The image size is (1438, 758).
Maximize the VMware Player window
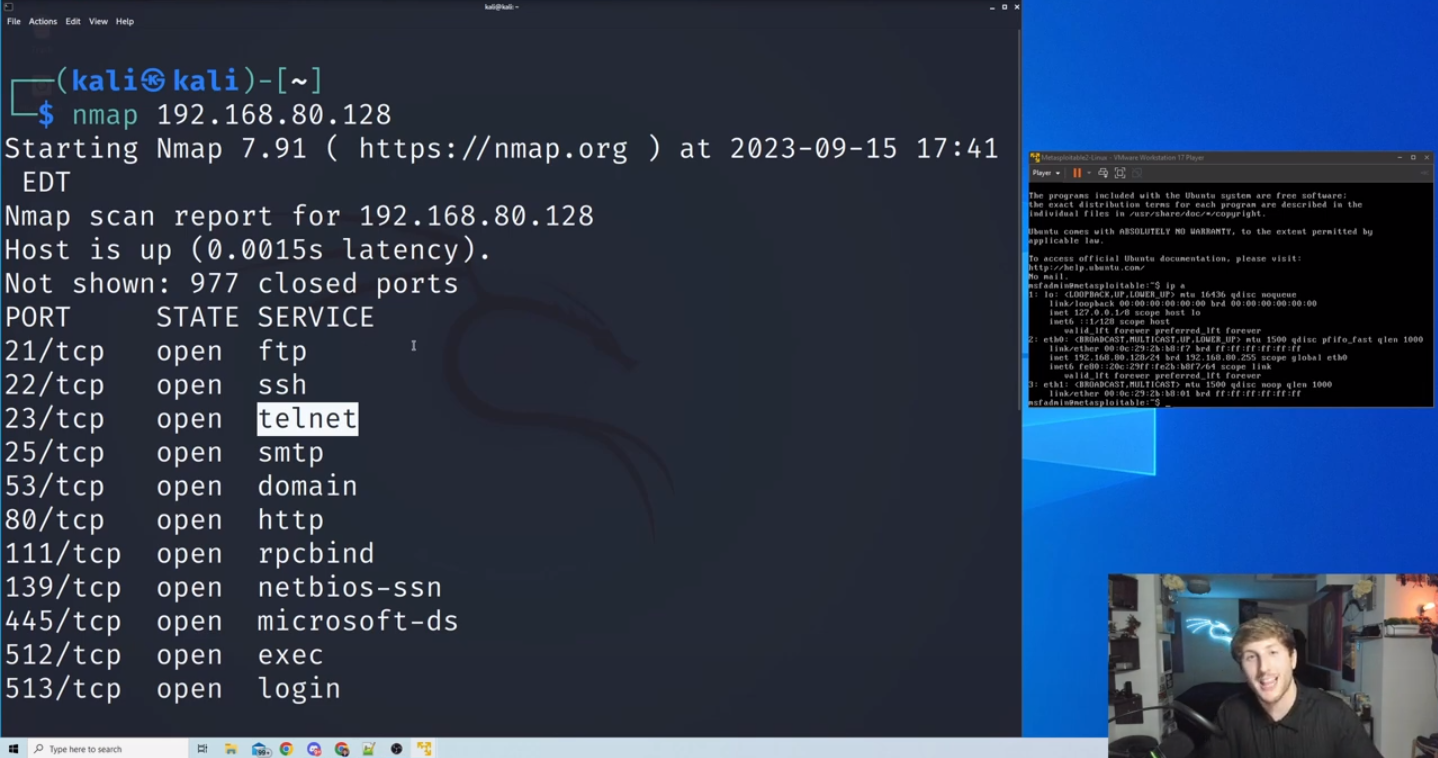(x=1413, y=157)
